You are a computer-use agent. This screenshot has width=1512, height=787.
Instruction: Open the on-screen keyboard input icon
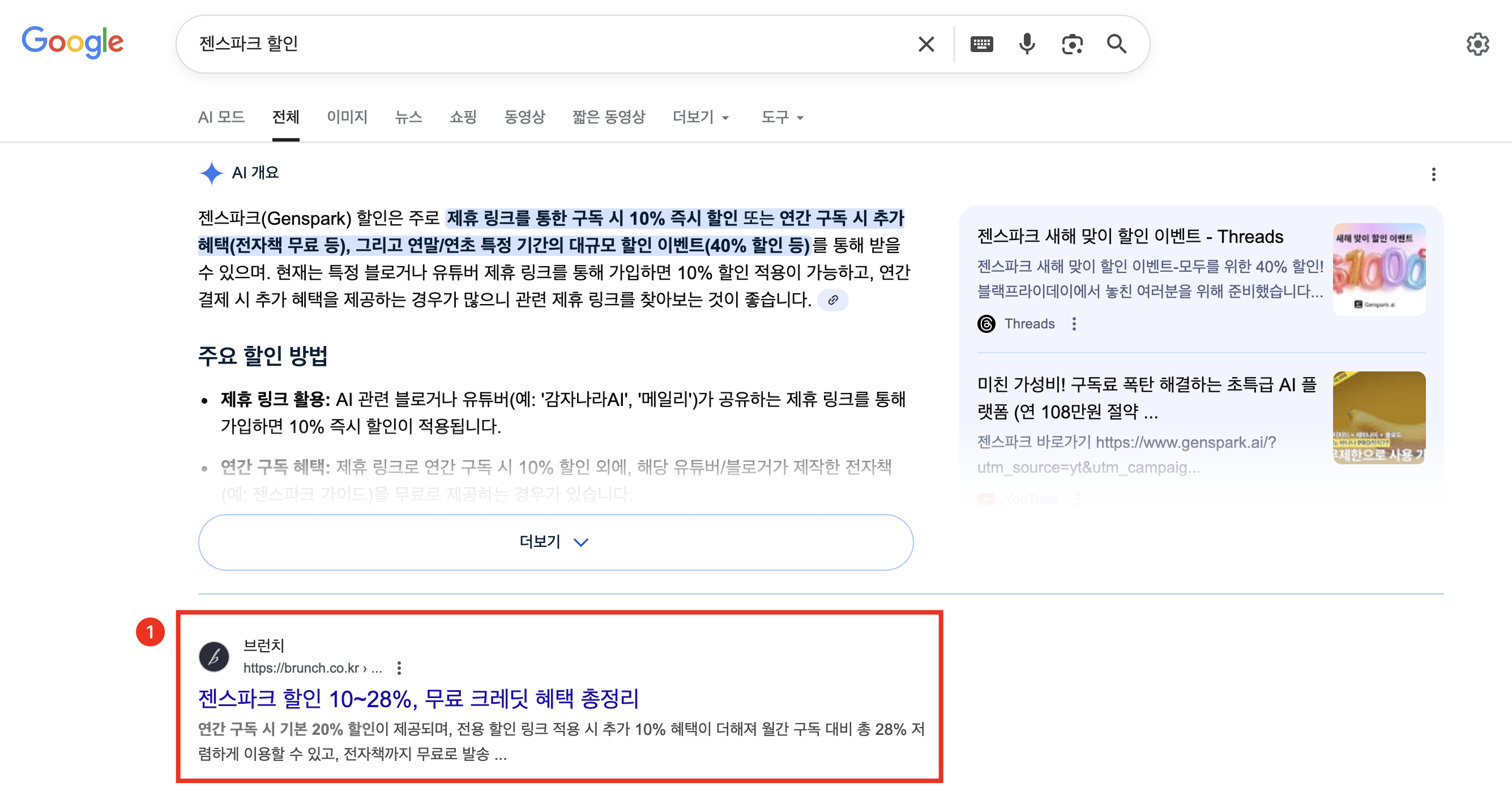pyautogui.click(x=981, y=44)
